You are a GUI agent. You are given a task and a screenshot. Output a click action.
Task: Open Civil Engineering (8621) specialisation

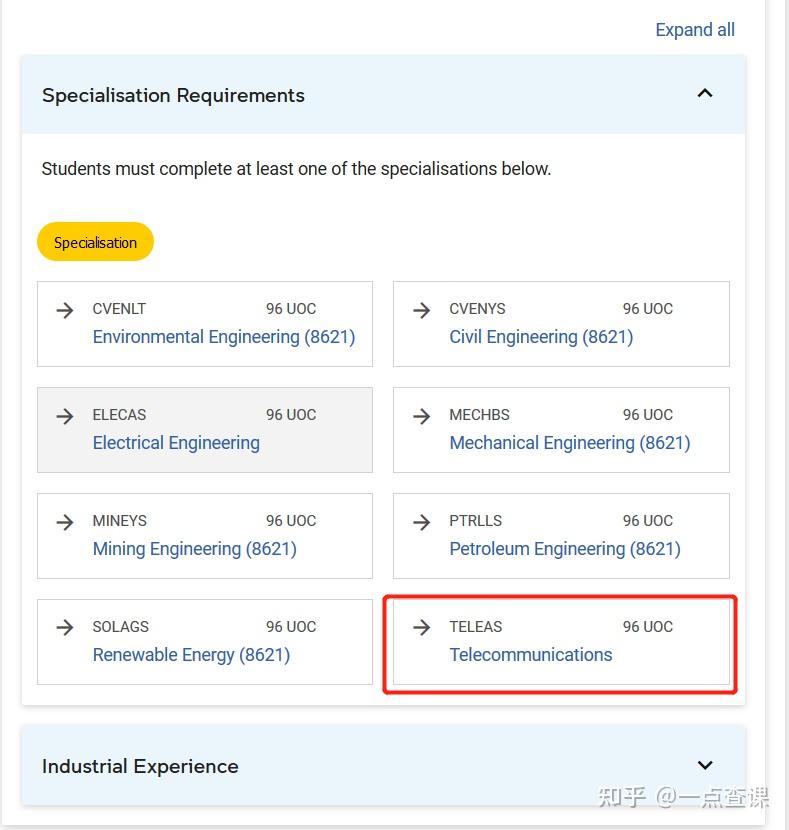[541, 337]
